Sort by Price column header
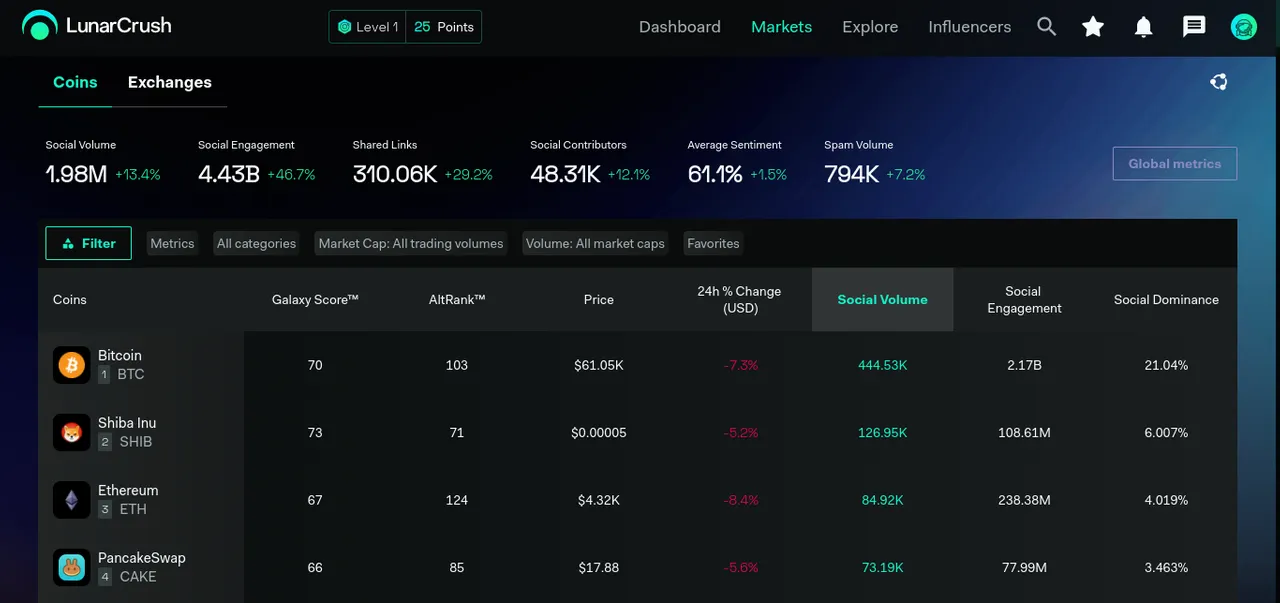Viewport: 1280px width, 603px height. [x=599, y=300]
